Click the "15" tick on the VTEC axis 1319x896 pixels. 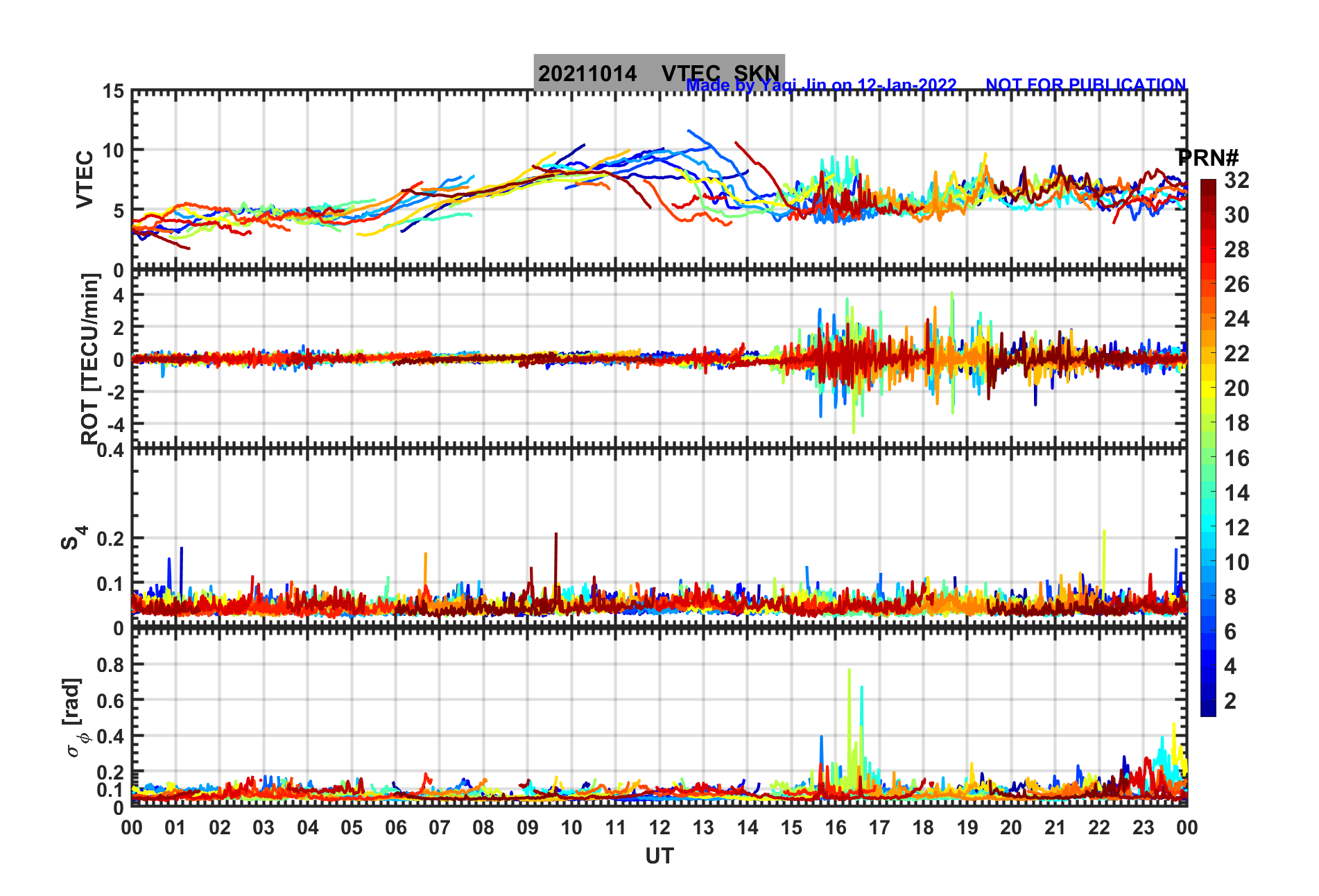pyautogui.click(x=114, y=92)
